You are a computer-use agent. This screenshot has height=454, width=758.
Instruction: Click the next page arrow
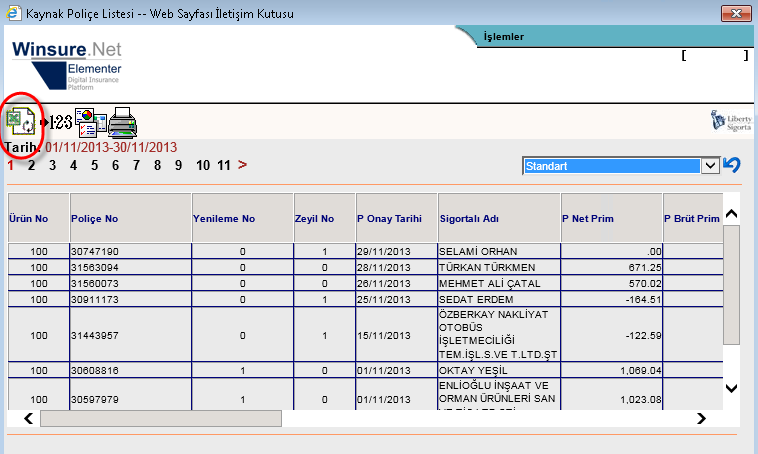(242, 165)
